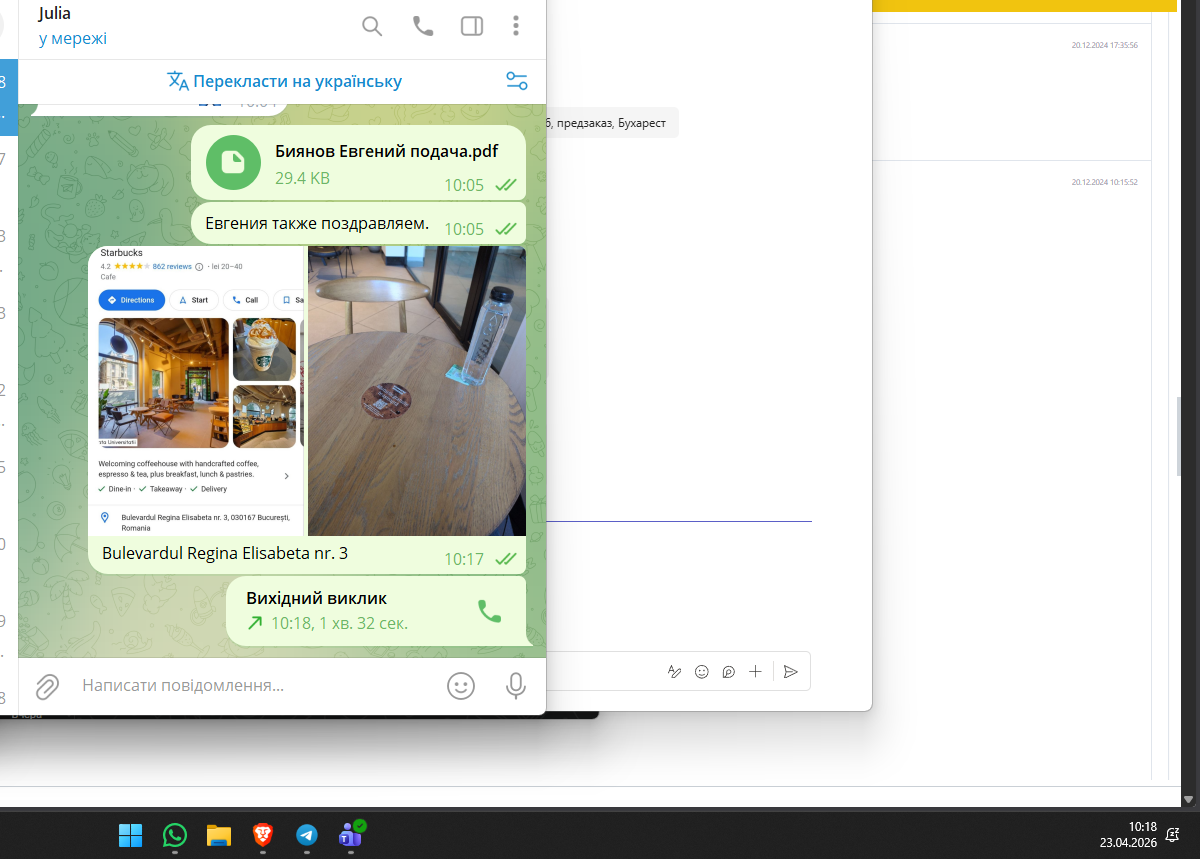
Task: Click the attach file paperclip icon
Action: tap(47, 686)
